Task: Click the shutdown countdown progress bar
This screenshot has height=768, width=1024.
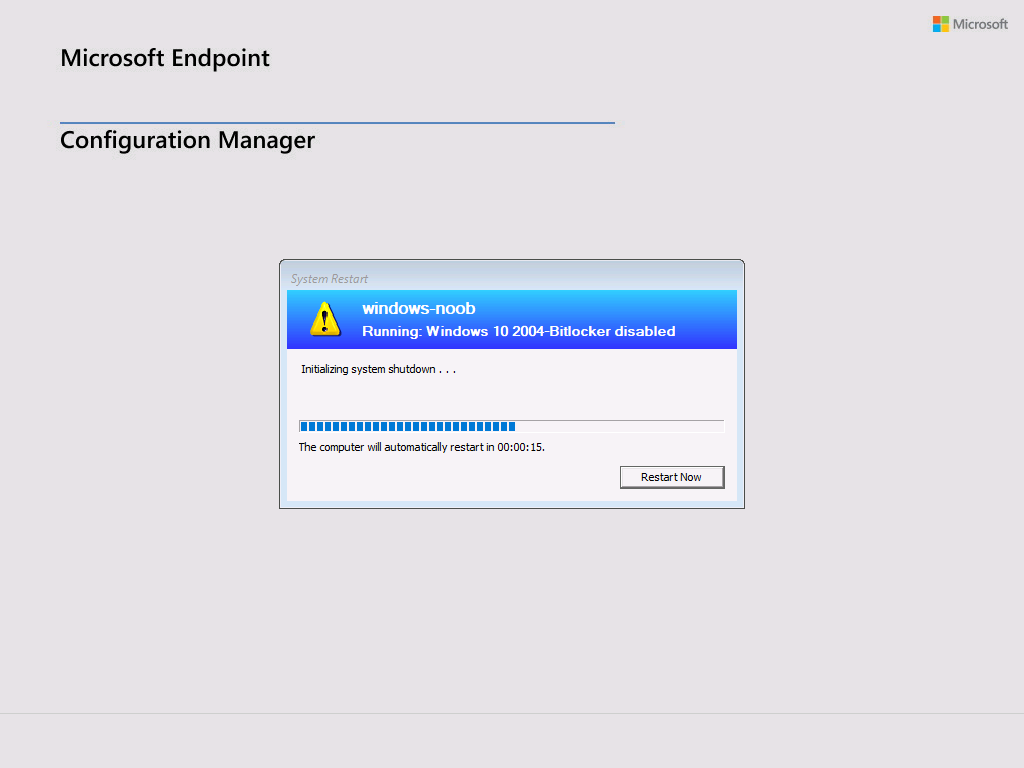Action: 511,426
